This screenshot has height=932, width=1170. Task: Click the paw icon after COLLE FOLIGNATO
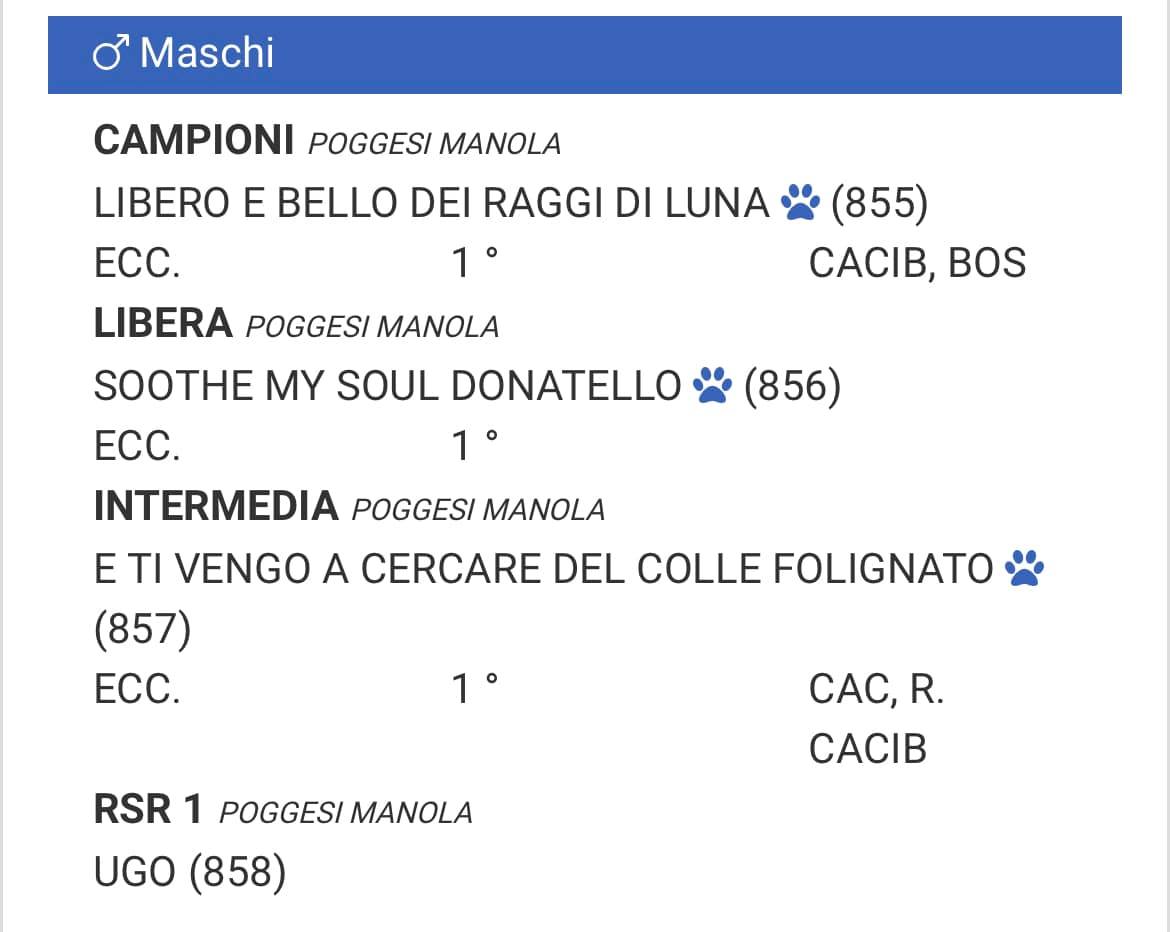(x=1024, y=569)
